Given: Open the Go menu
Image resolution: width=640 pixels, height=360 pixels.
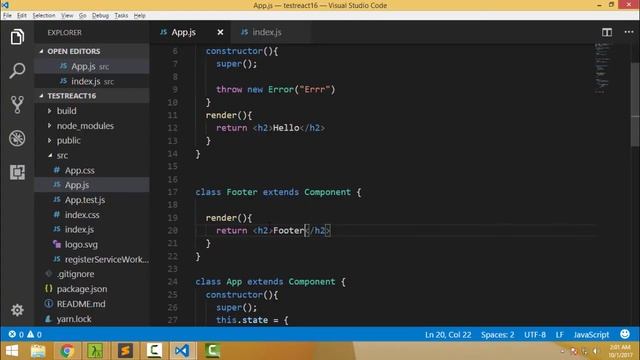Looking at the screenshot, I should tap(82, 16).
